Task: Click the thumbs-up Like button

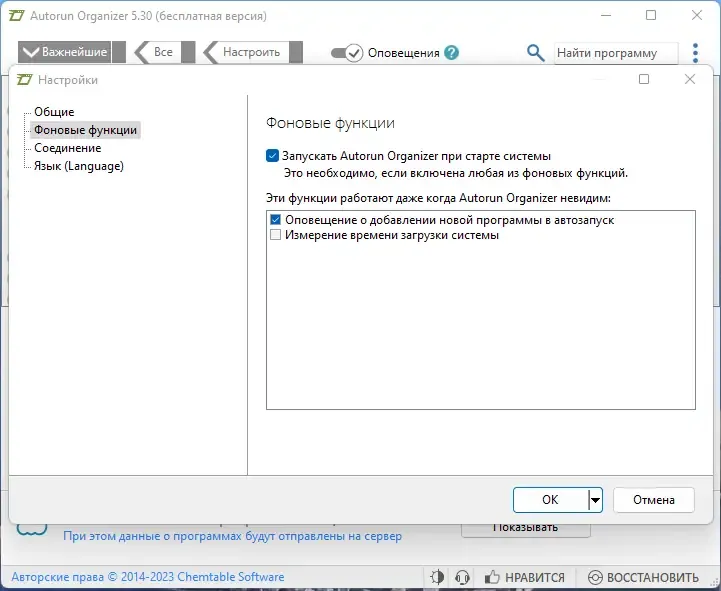Action: (x=525, y=577)
